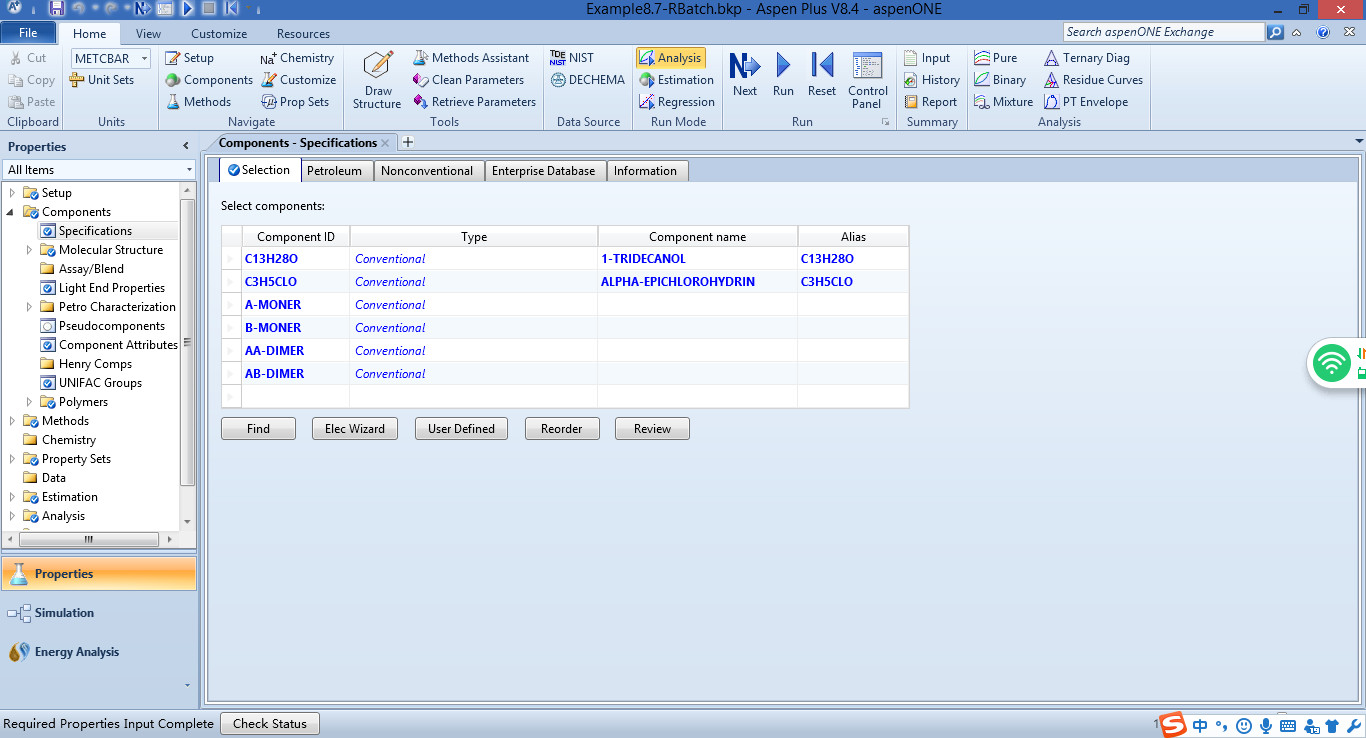Start Binary analysis
This screenshot has width=1366, height=738.
click(1000, 80)
